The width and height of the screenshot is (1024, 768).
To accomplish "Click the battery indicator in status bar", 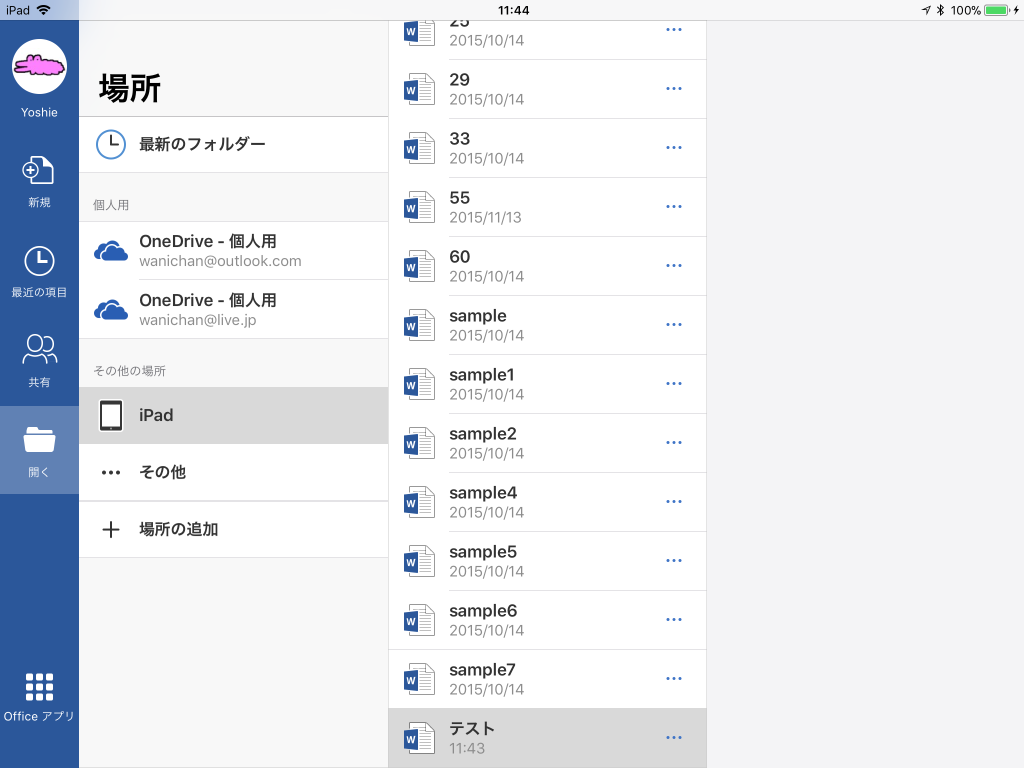I will coord(997,10).
